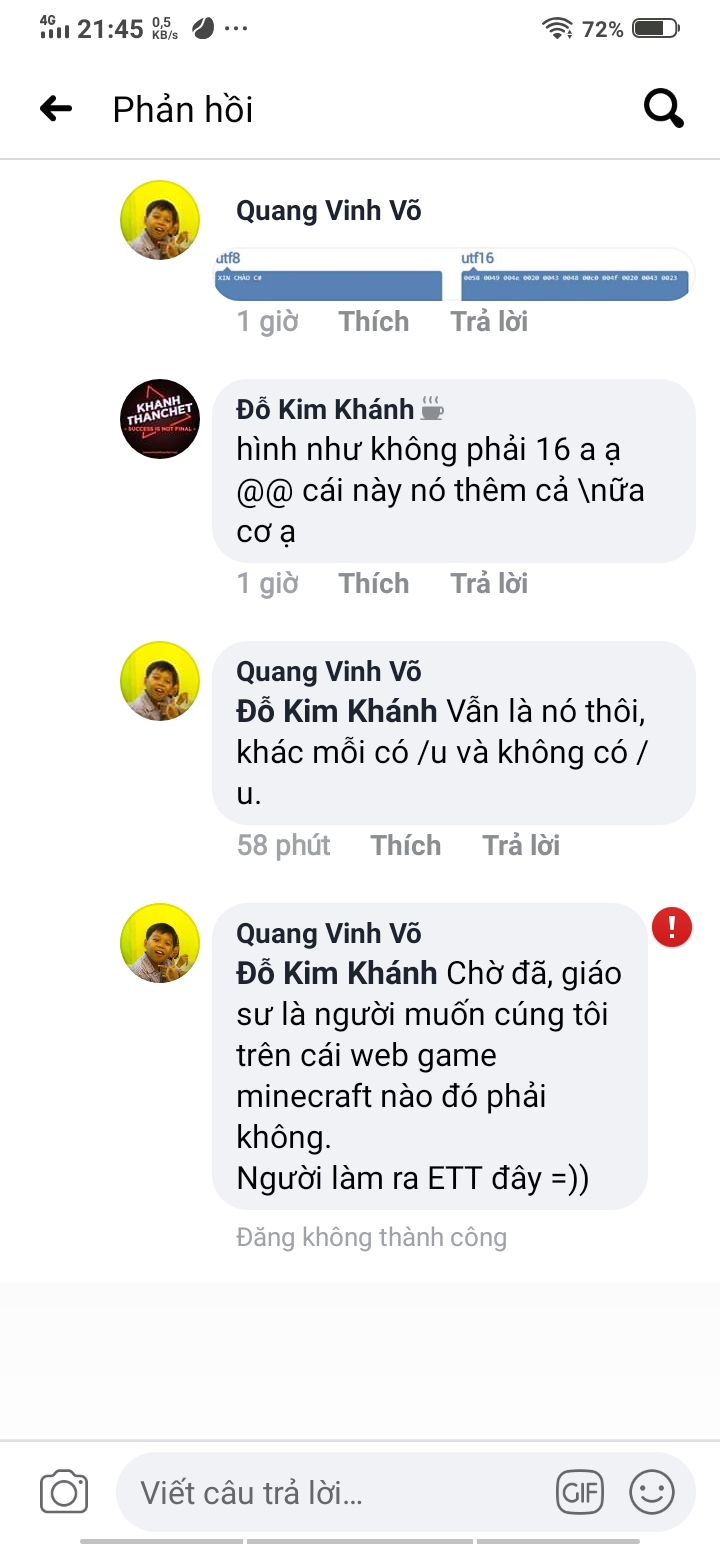The image size is (720, 1544).
Task: Open Đỗ Kim Khánh mention in failed comment
Action: 337,972
